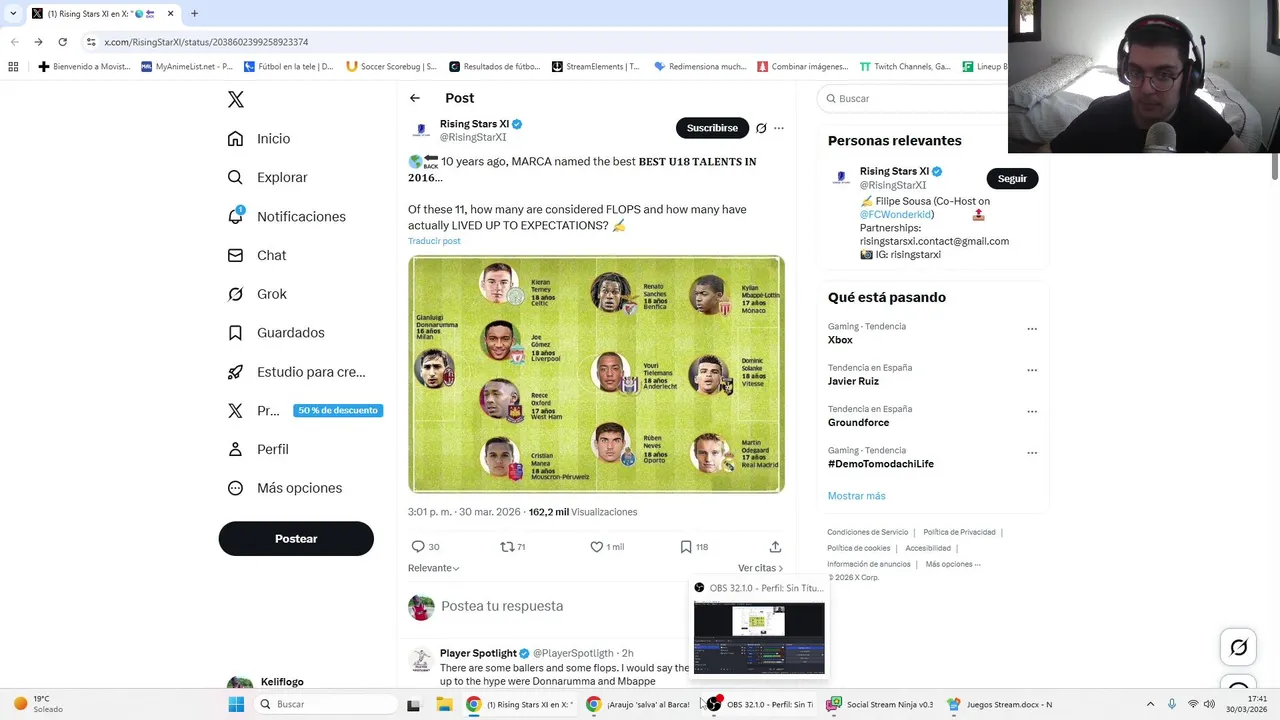
Task: Open the X logo home icon
Action: point(236,99)
